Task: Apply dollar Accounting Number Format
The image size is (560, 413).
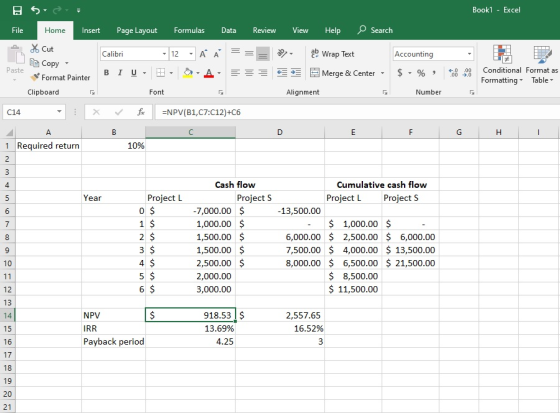Action: point(400,73)
